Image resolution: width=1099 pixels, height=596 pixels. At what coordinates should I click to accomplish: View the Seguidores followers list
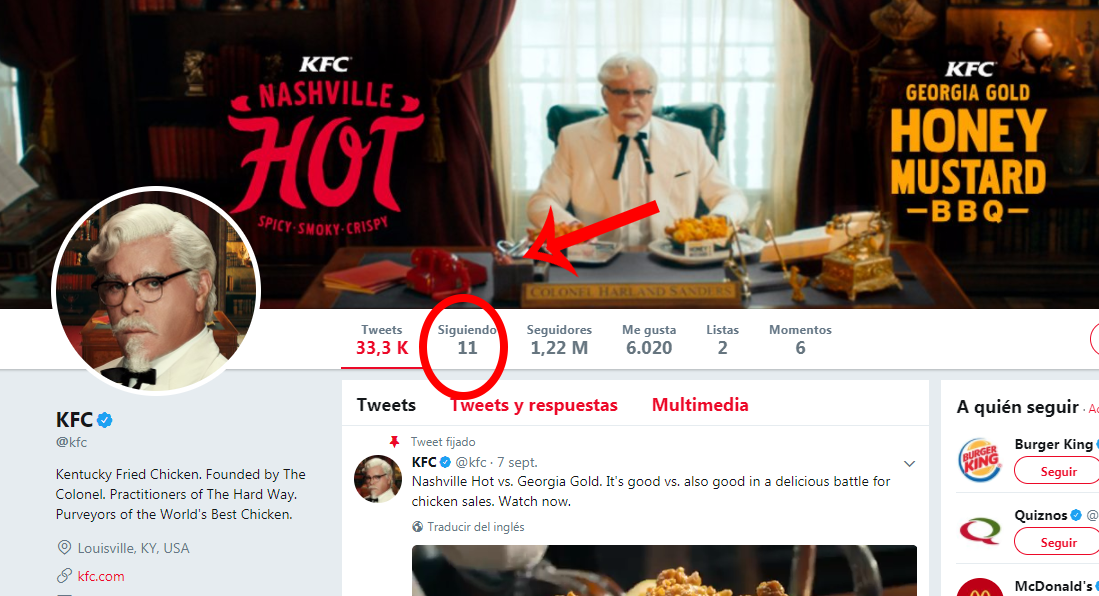[559, 339]
